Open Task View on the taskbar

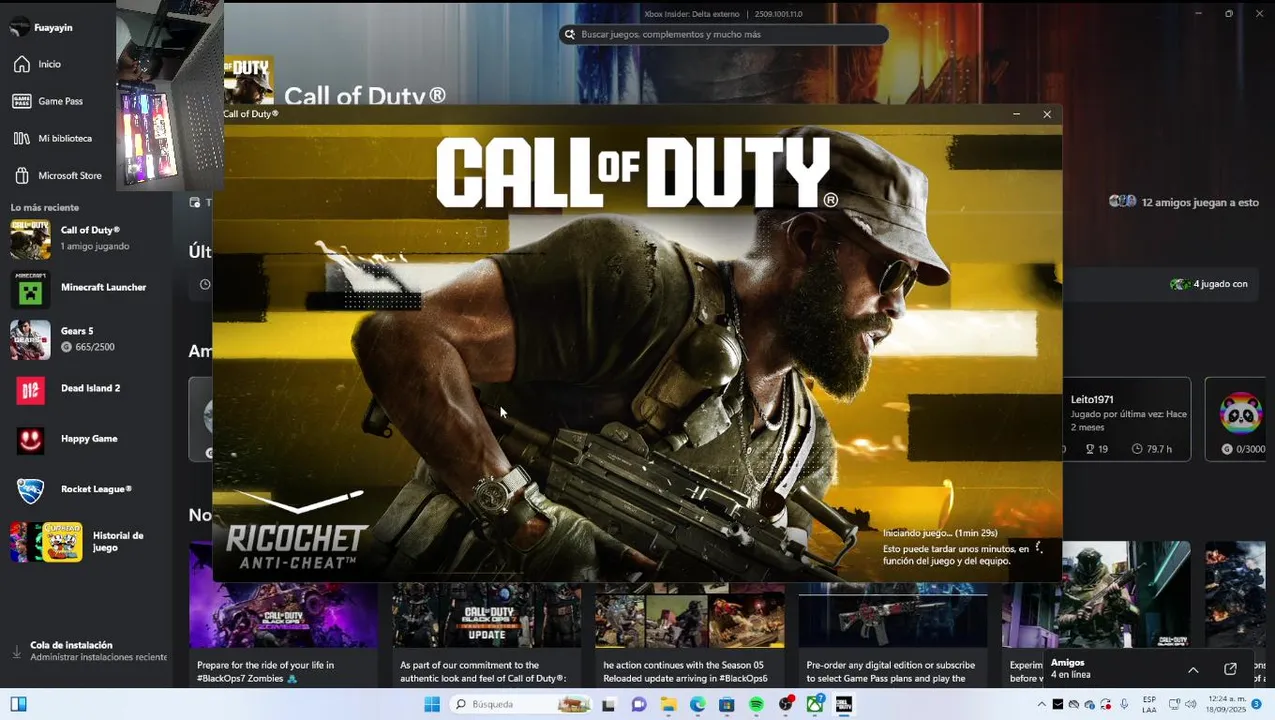[608, 704]
